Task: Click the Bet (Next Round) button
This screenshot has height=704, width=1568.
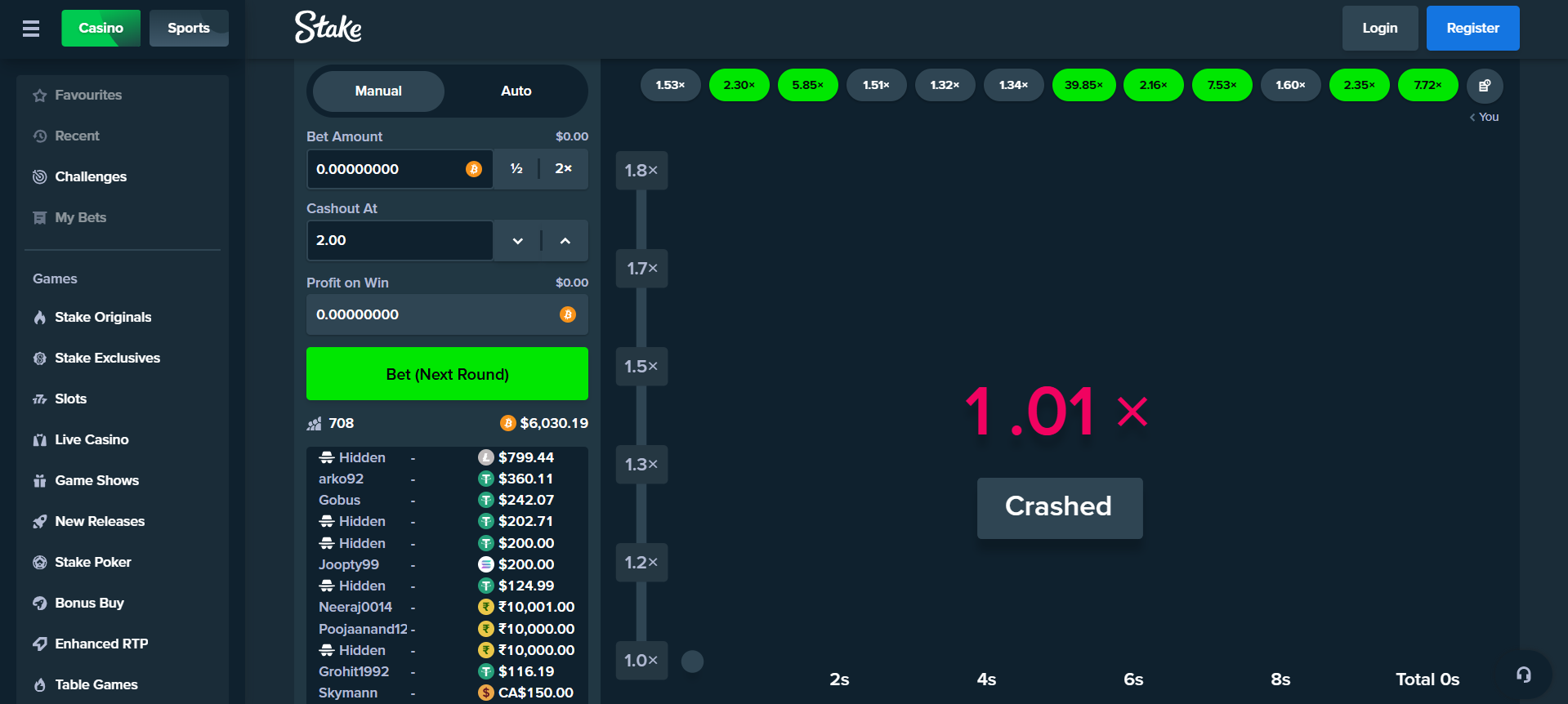Action: pos(447,374)
